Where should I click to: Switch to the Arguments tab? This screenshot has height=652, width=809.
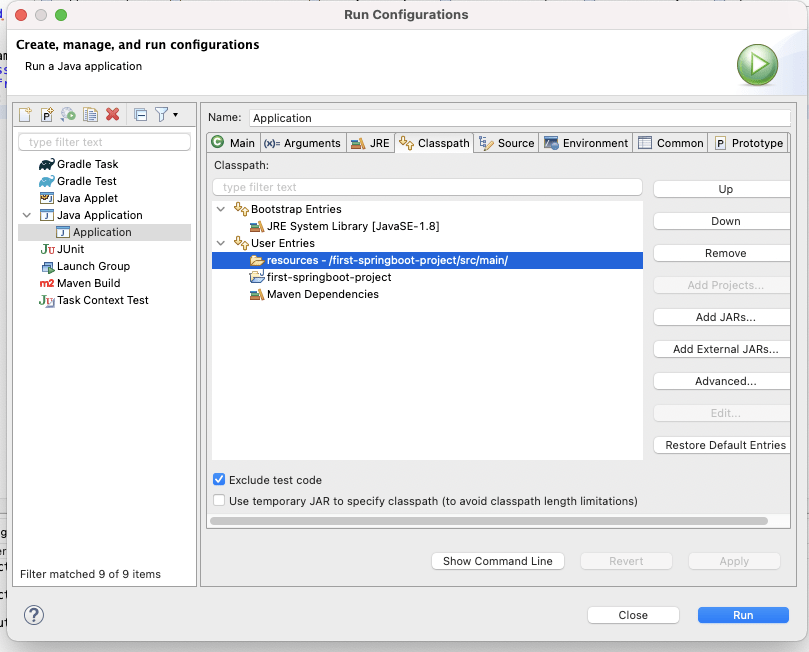302,142
